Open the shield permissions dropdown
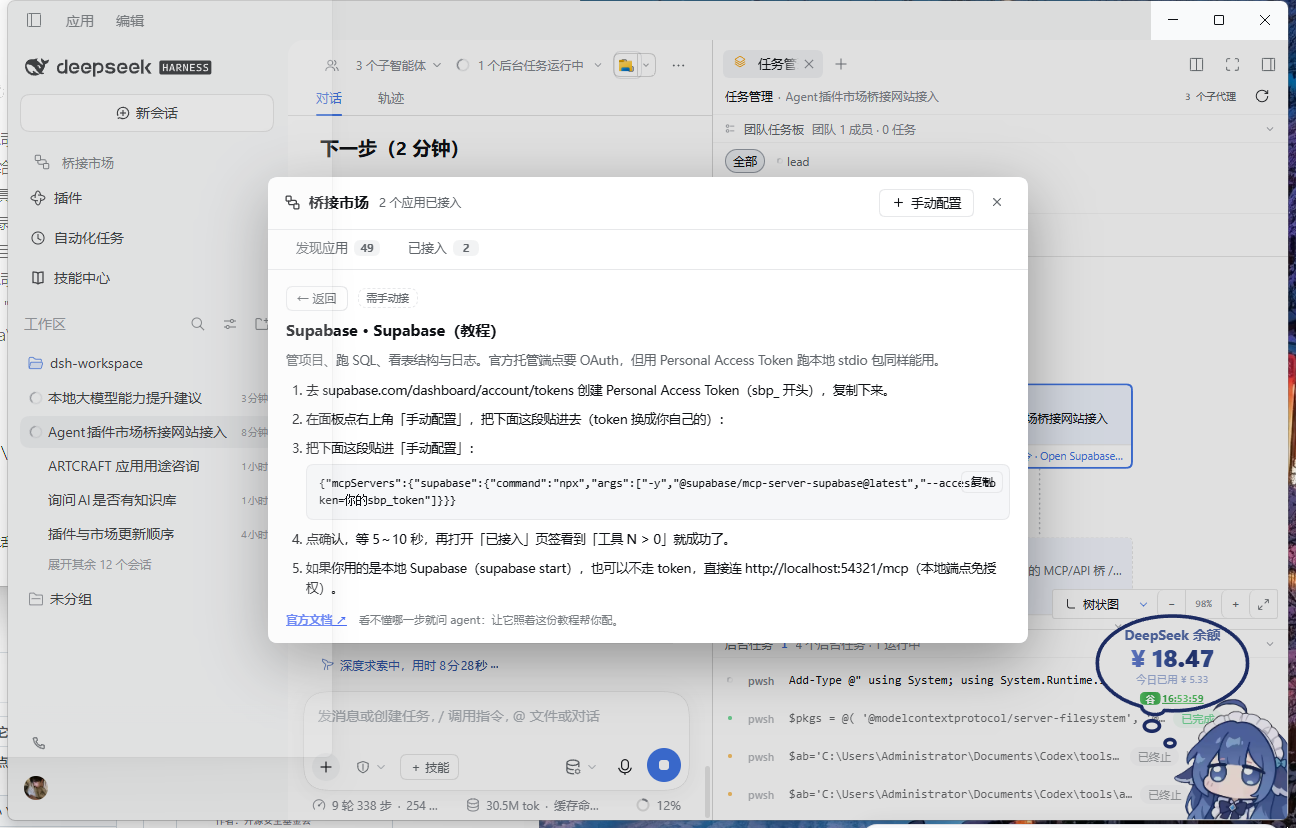Viewport: 1296px width, 828px height. [x=370, y=767]
